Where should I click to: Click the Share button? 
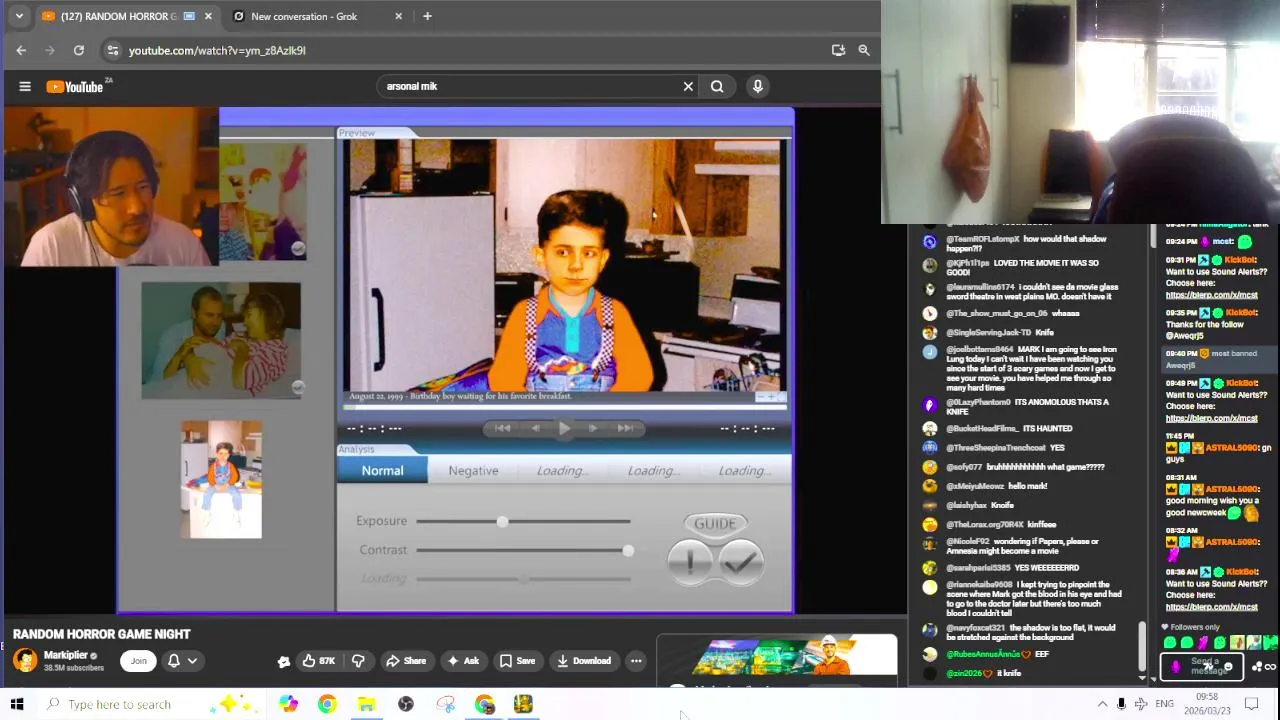[x=406, y=660]
